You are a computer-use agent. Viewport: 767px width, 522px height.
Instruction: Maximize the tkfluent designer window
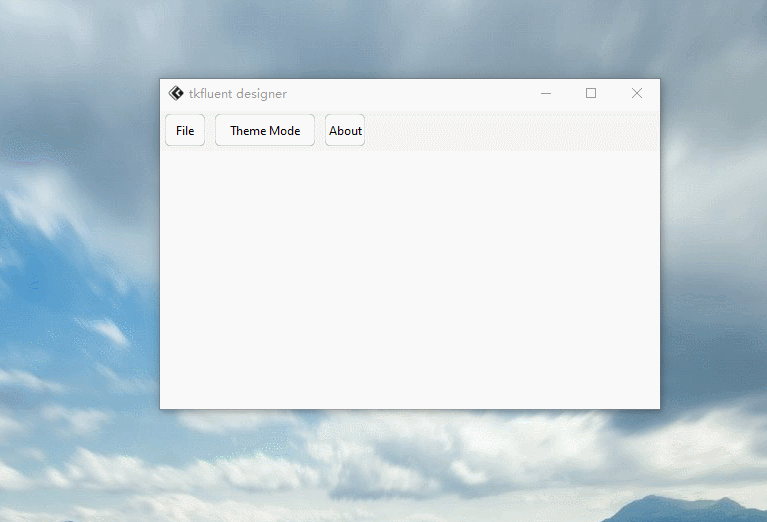(591, 93)
